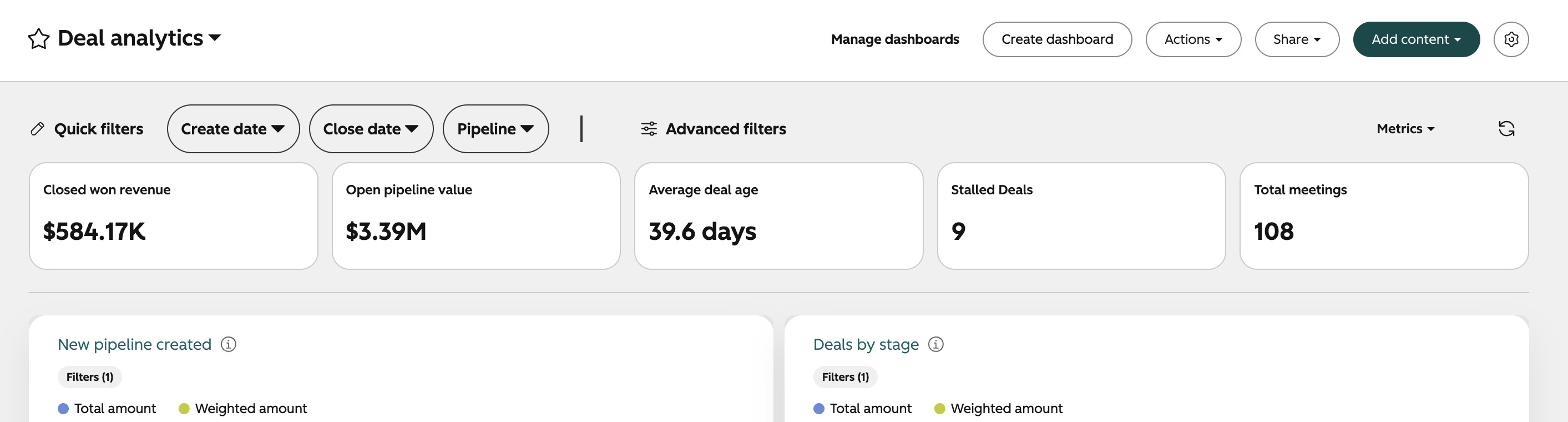The width and height of the screenshot is (1568, 422).
Task: Expand the Create date filter
Action: tap(233, 128)
